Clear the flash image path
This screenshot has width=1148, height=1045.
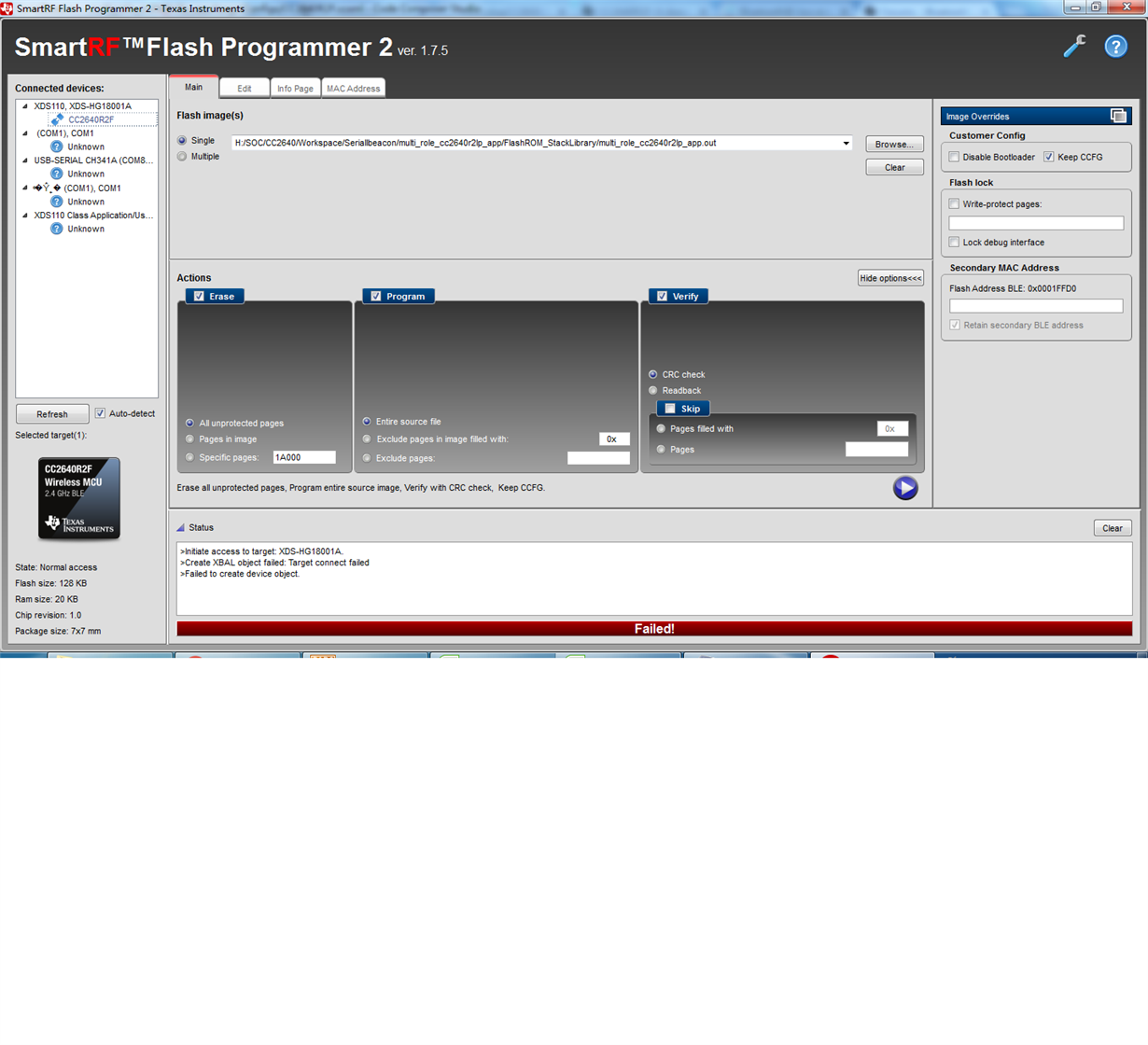tap(894, 167)
